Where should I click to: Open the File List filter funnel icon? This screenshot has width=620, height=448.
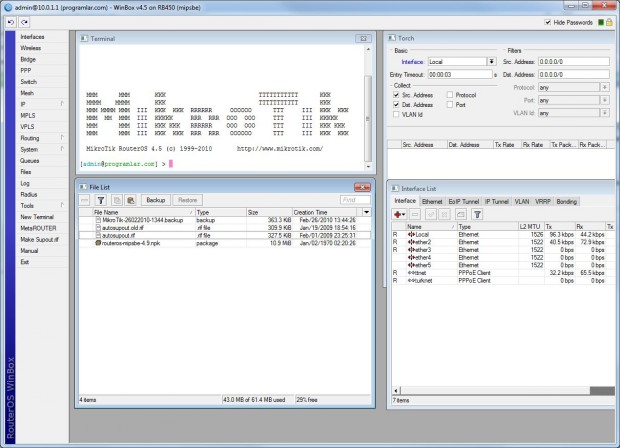click(x=101, y=200)
